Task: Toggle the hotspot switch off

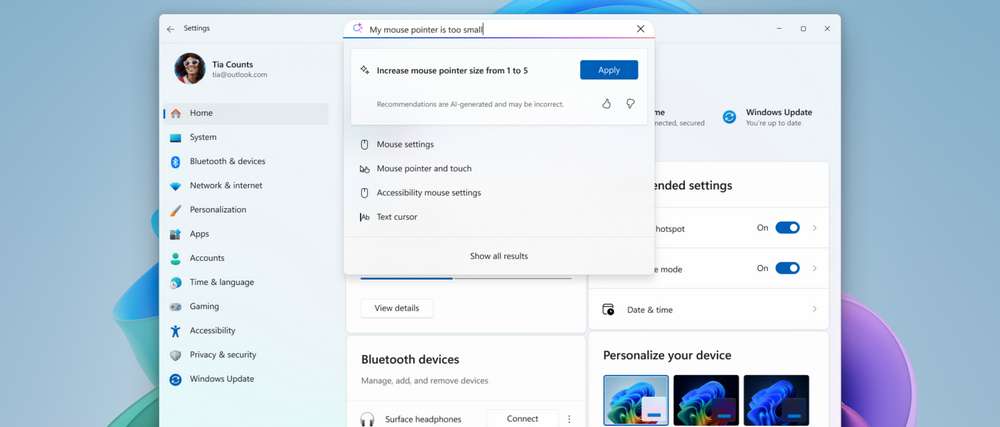Action: pyautogui.click(x=787, y=228)
